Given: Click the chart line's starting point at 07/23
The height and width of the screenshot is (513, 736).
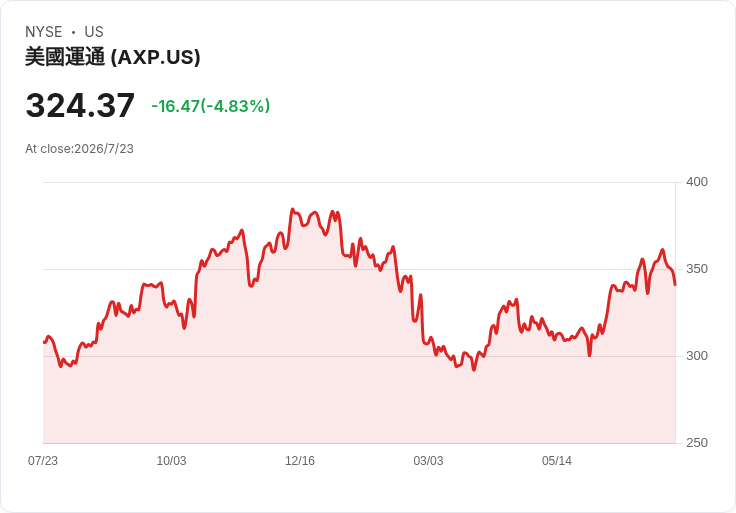Looking at the screenshot, I should coord(44,342).
